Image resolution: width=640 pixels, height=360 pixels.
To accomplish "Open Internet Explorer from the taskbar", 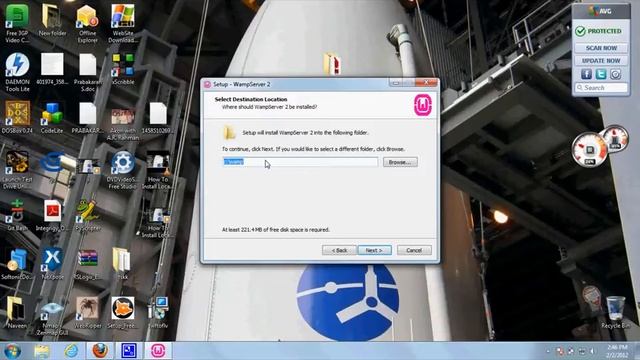I will pyautogui.click(x=71, y=351).
